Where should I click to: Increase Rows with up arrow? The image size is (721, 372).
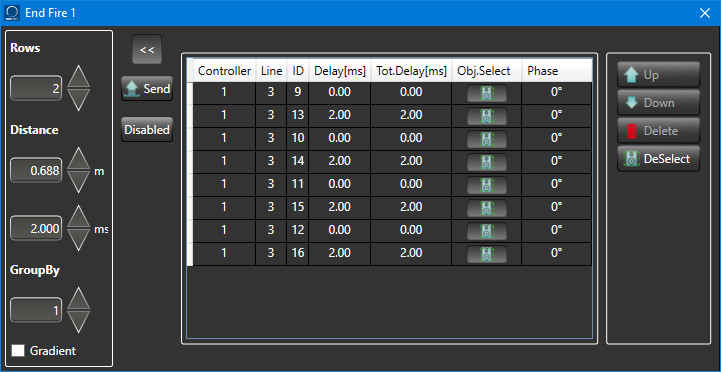[78, 76]
